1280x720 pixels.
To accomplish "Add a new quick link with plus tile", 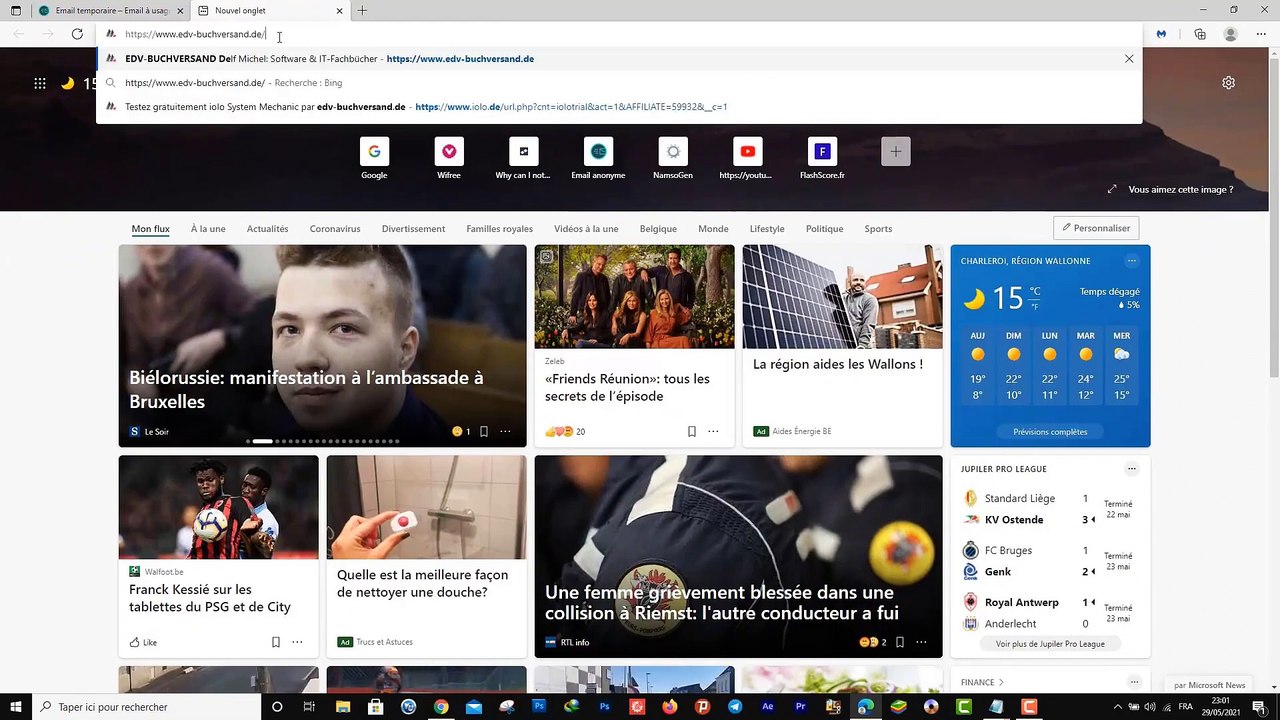I will pyautogui.click(x=896, y=151).
